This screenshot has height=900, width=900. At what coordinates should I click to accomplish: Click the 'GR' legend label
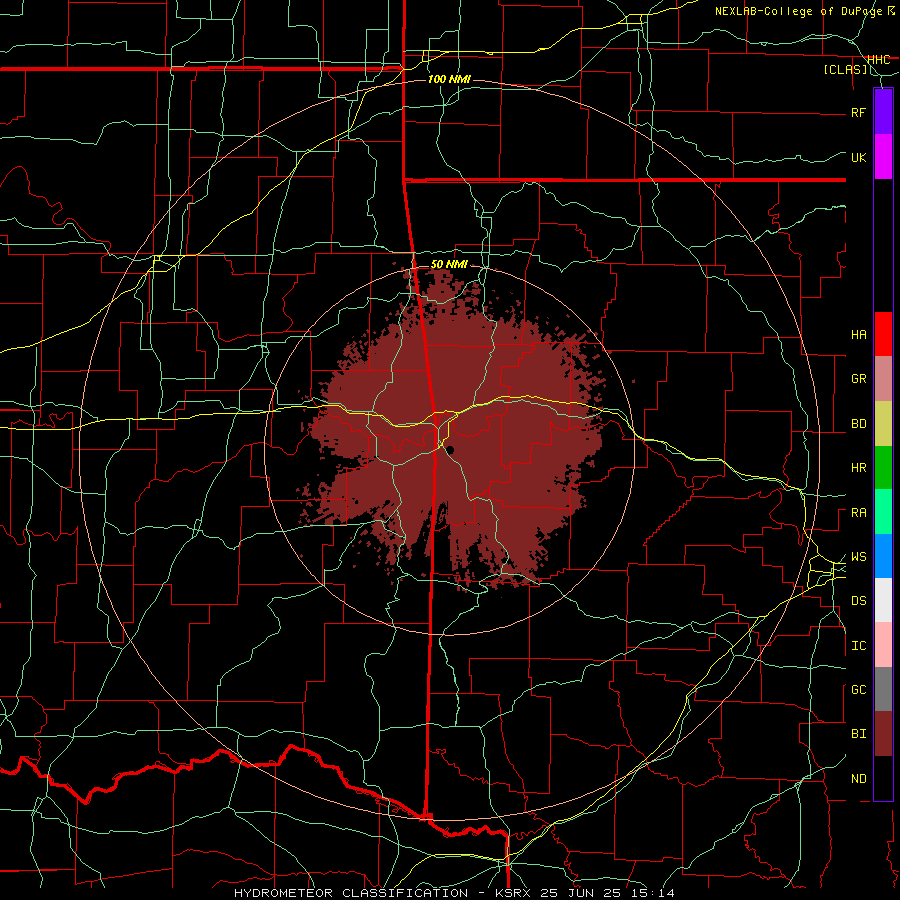[x=859, y=379]
